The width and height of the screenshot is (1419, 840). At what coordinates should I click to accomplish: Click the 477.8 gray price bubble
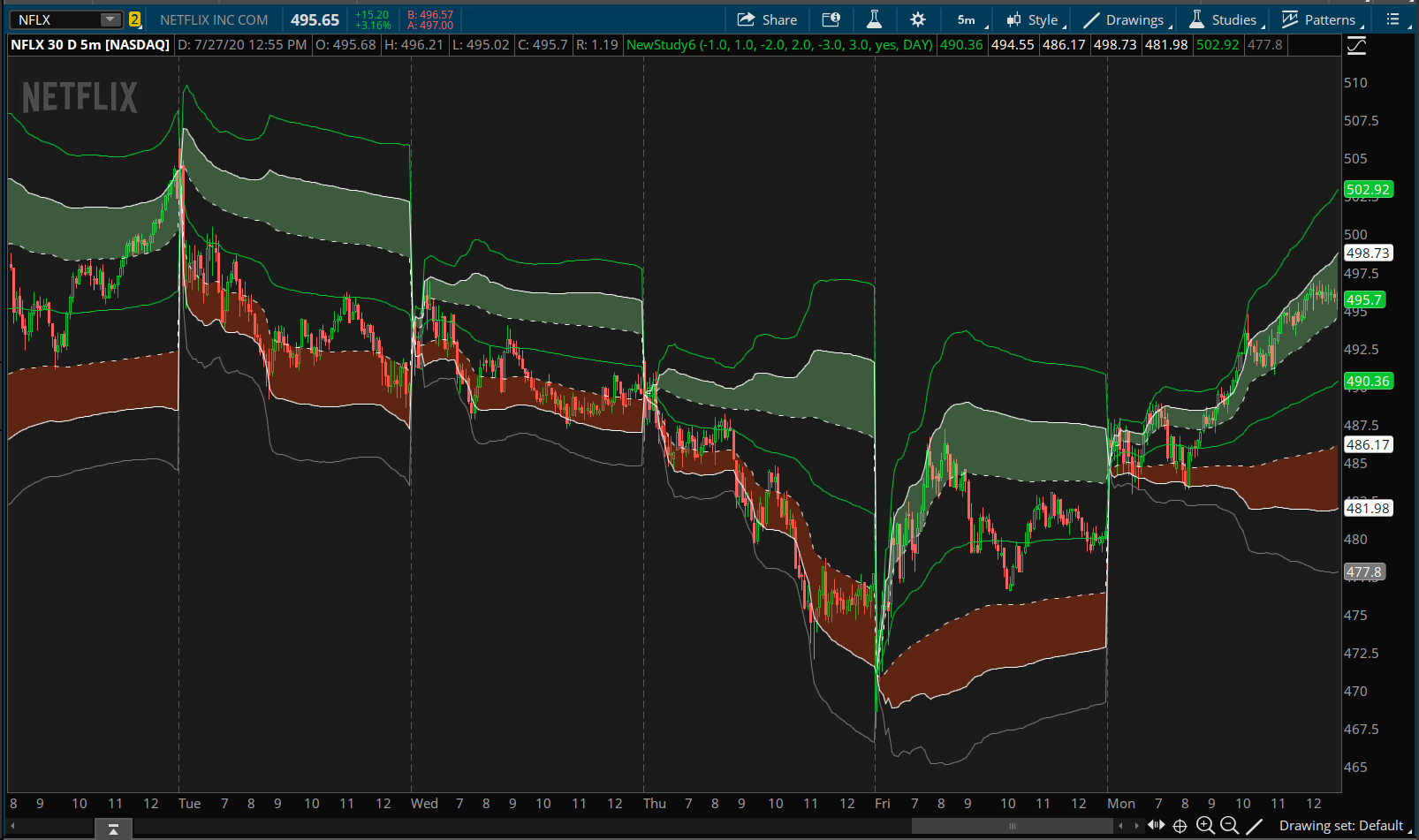coord(1364,571)
